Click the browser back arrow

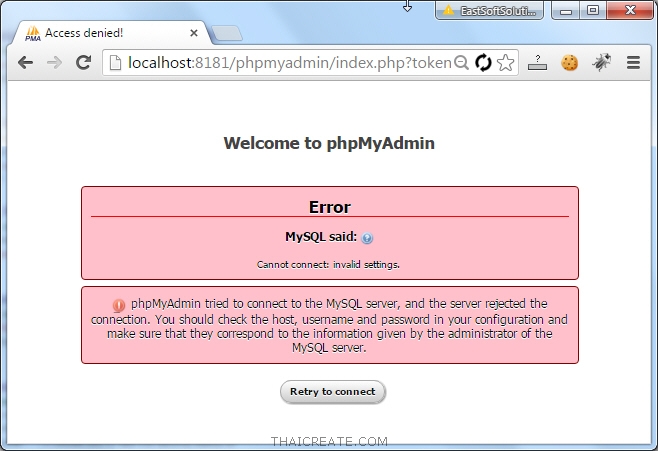click(x=26, y=63)
